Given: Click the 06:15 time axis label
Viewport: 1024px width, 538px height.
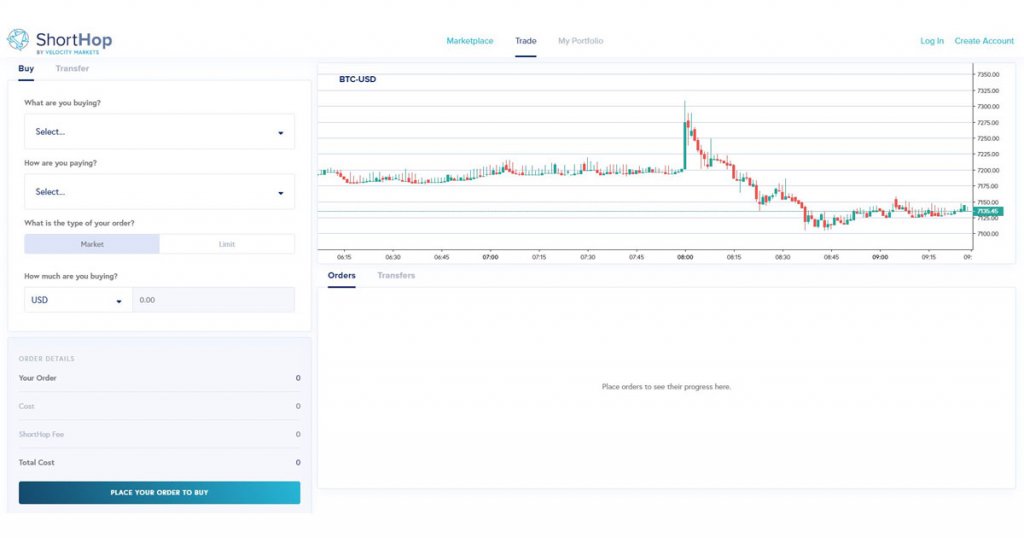Looking at the screenshot, I should 344,257.
